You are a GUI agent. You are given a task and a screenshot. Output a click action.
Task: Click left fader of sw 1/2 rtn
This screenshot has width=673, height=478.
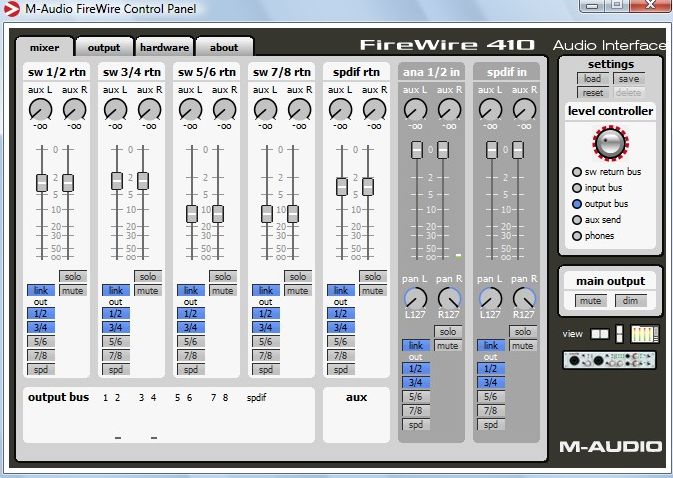42,183
